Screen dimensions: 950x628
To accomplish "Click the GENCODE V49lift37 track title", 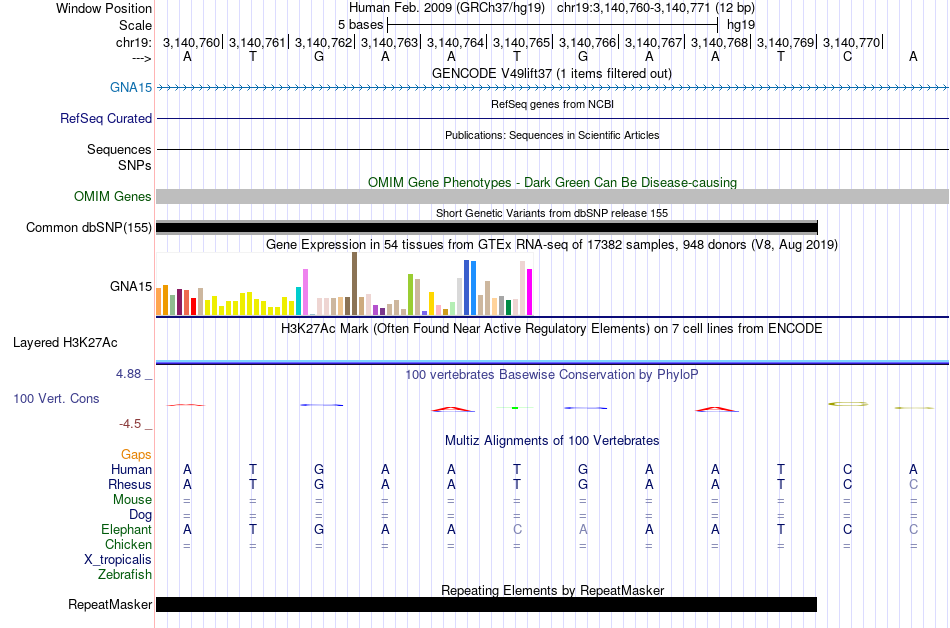I will point(551,73).
